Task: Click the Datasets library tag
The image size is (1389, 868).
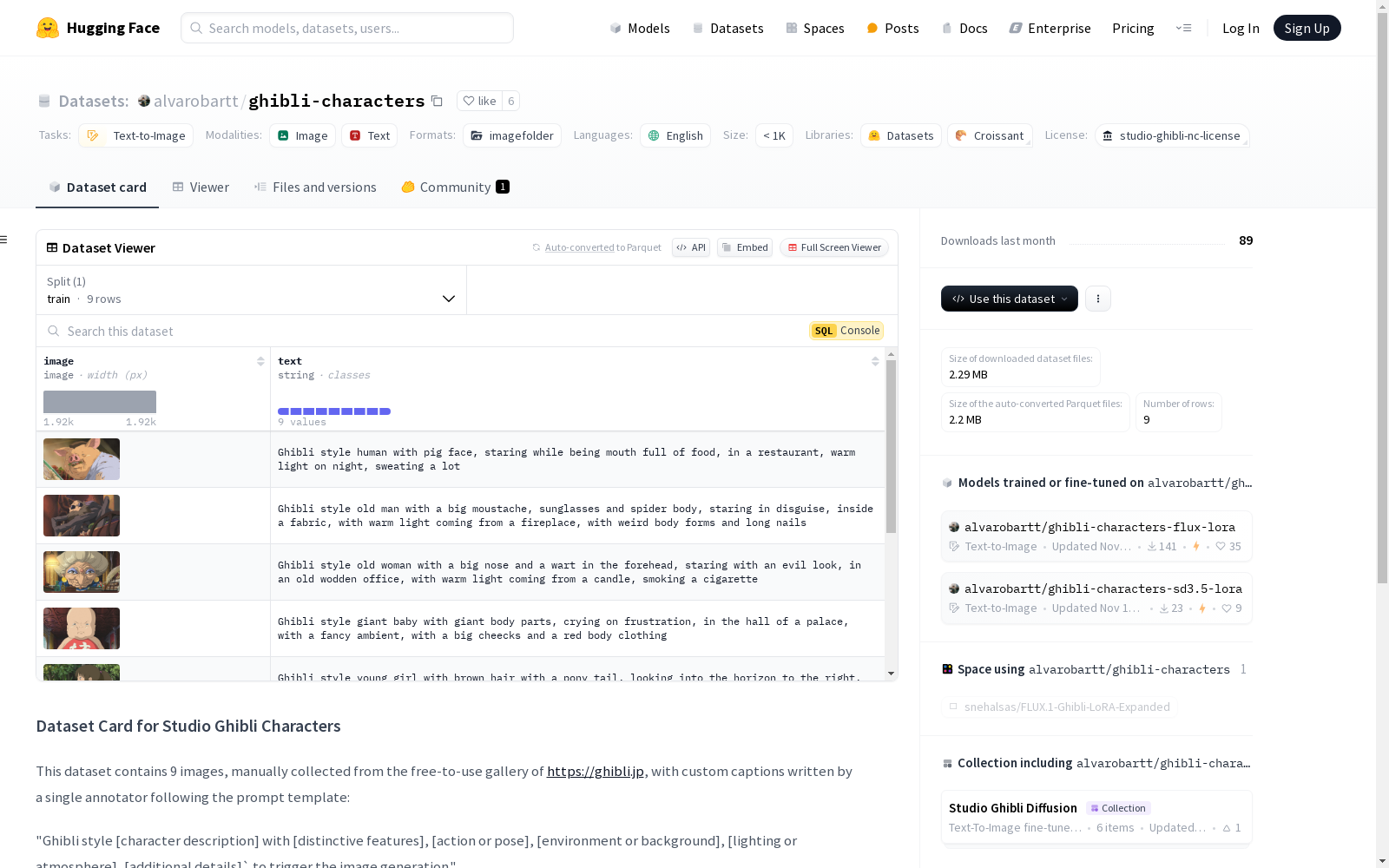Action: pyautogui.click(x=901, y=135)
